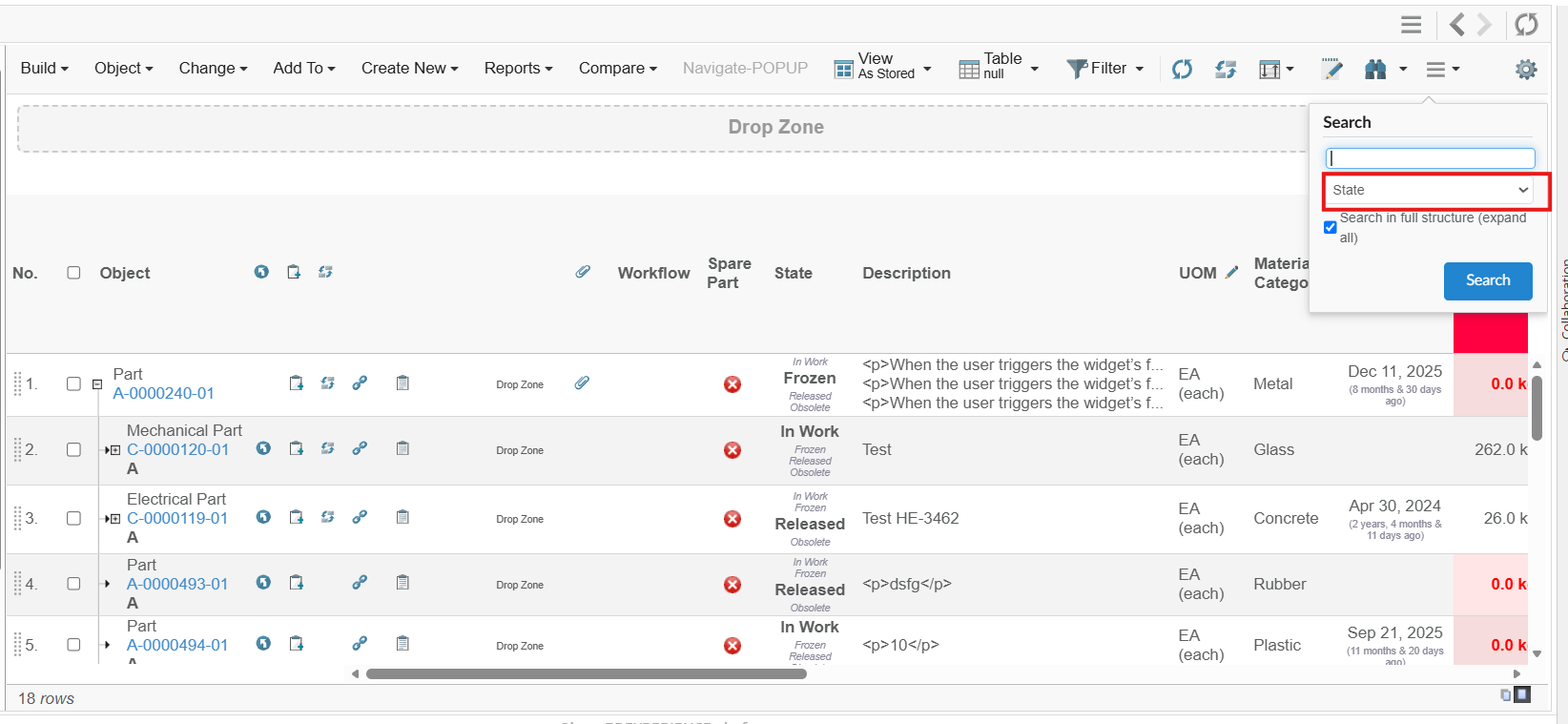This screenshot has height=724, width=1568.
Task: Open the Filter dropdown
Action: click(1105, 69)
